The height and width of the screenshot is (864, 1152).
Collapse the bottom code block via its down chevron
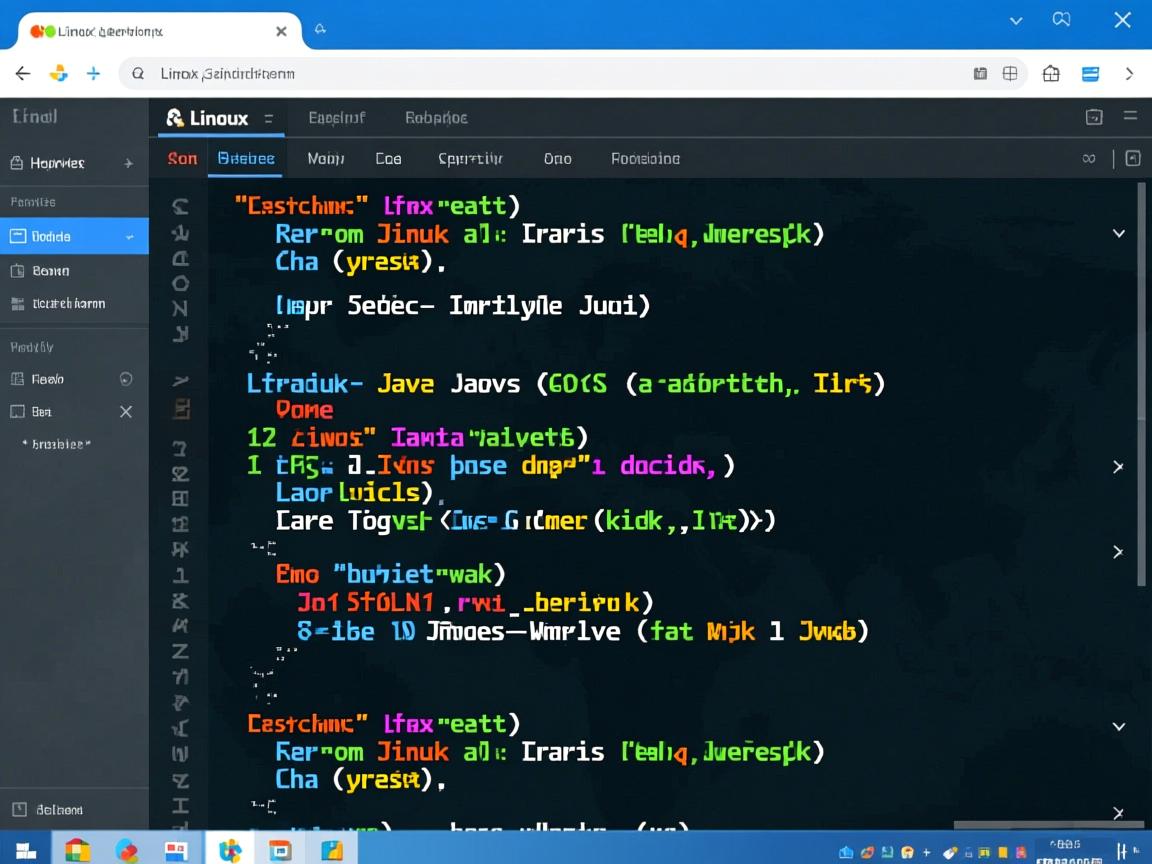pos(1118,726)
